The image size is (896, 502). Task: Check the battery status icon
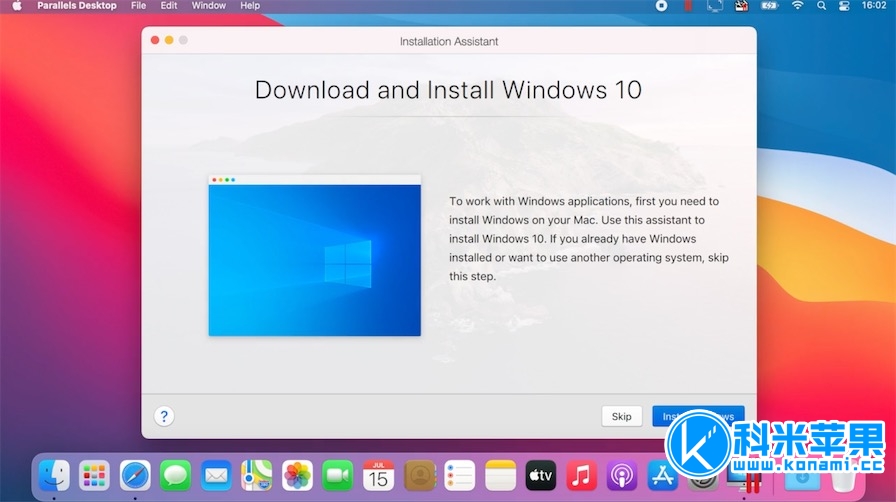769,6
